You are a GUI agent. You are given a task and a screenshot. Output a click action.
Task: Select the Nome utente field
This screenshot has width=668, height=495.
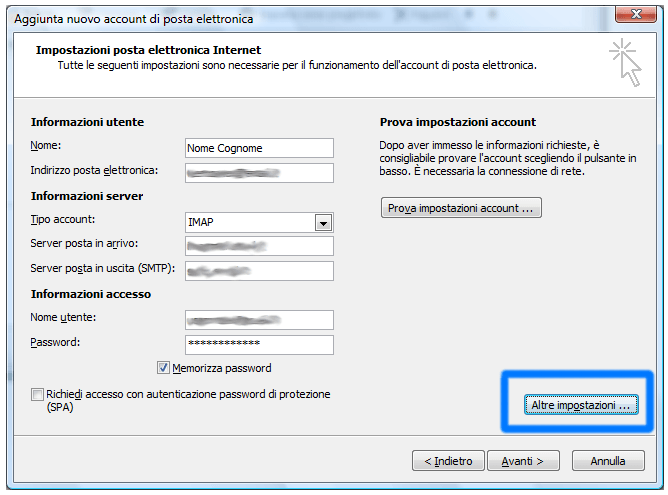tap(259, 320)
